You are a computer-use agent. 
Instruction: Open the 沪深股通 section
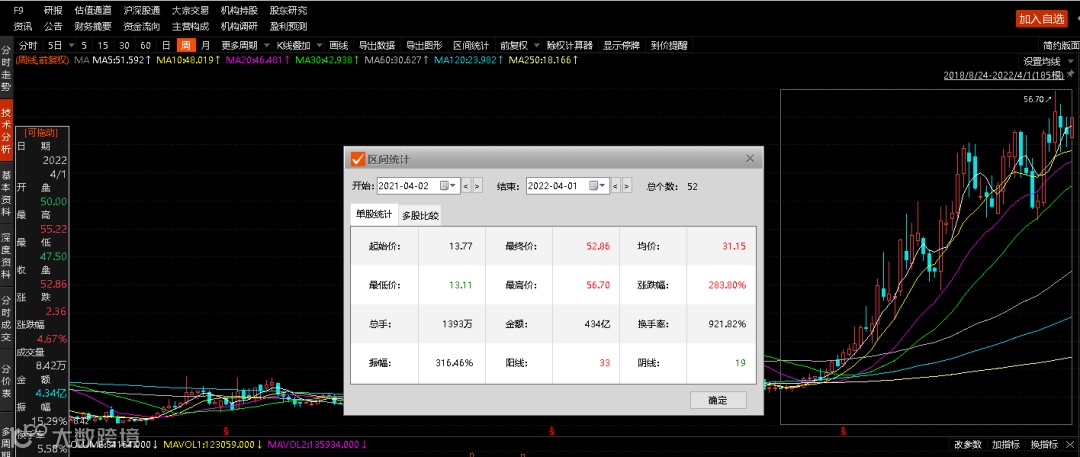pos(142,10)
